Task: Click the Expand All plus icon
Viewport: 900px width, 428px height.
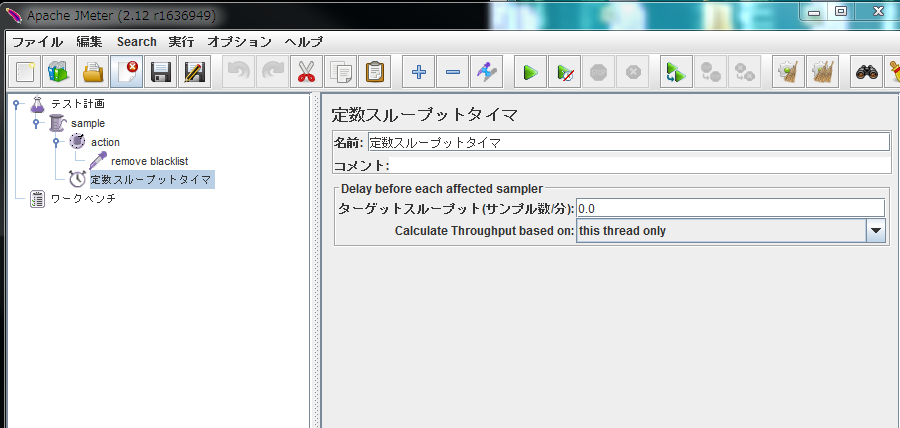Action: [x=418, y=72]
